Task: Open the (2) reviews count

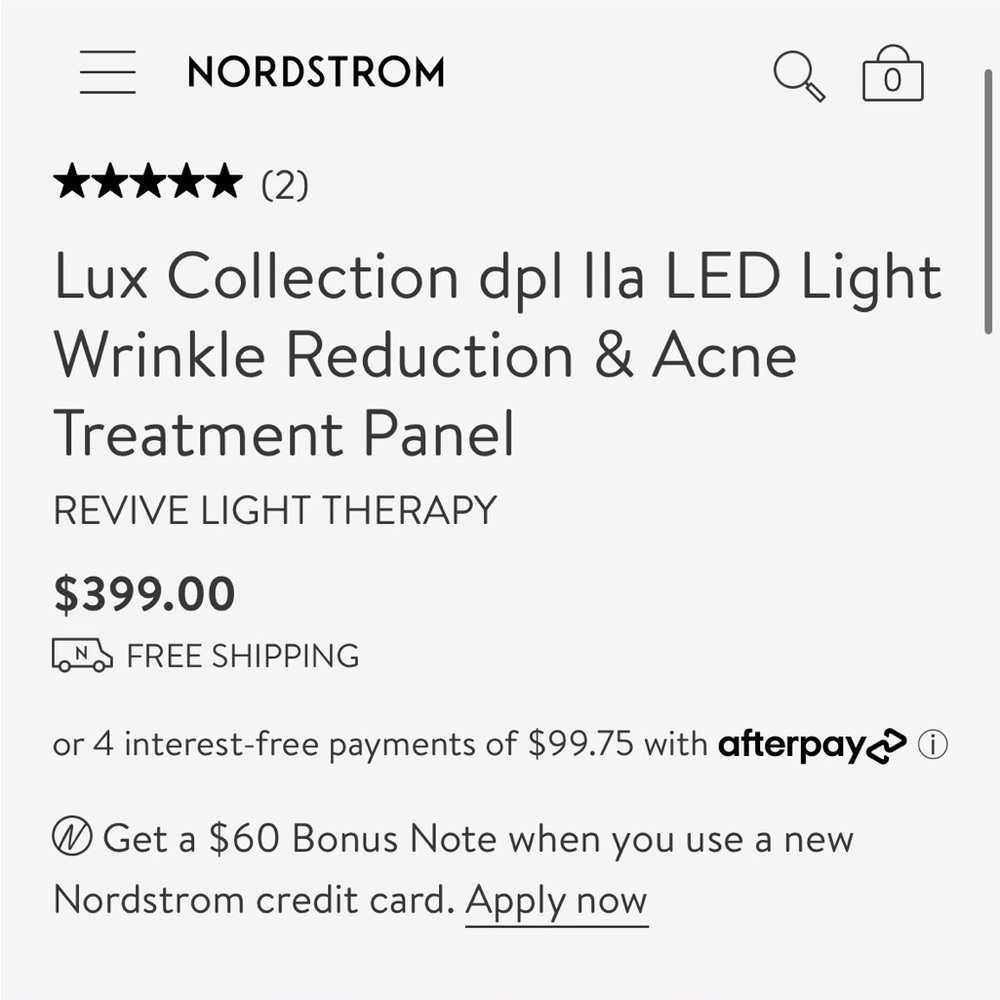Action: [x=285, y=185]
